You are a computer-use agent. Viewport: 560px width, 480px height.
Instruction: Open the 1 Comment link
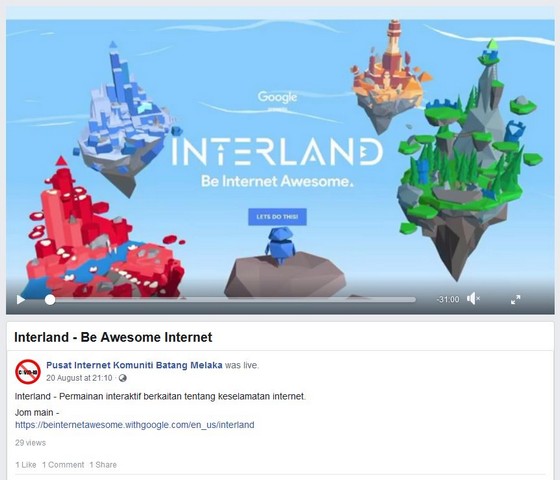click(x=63, y=465)
